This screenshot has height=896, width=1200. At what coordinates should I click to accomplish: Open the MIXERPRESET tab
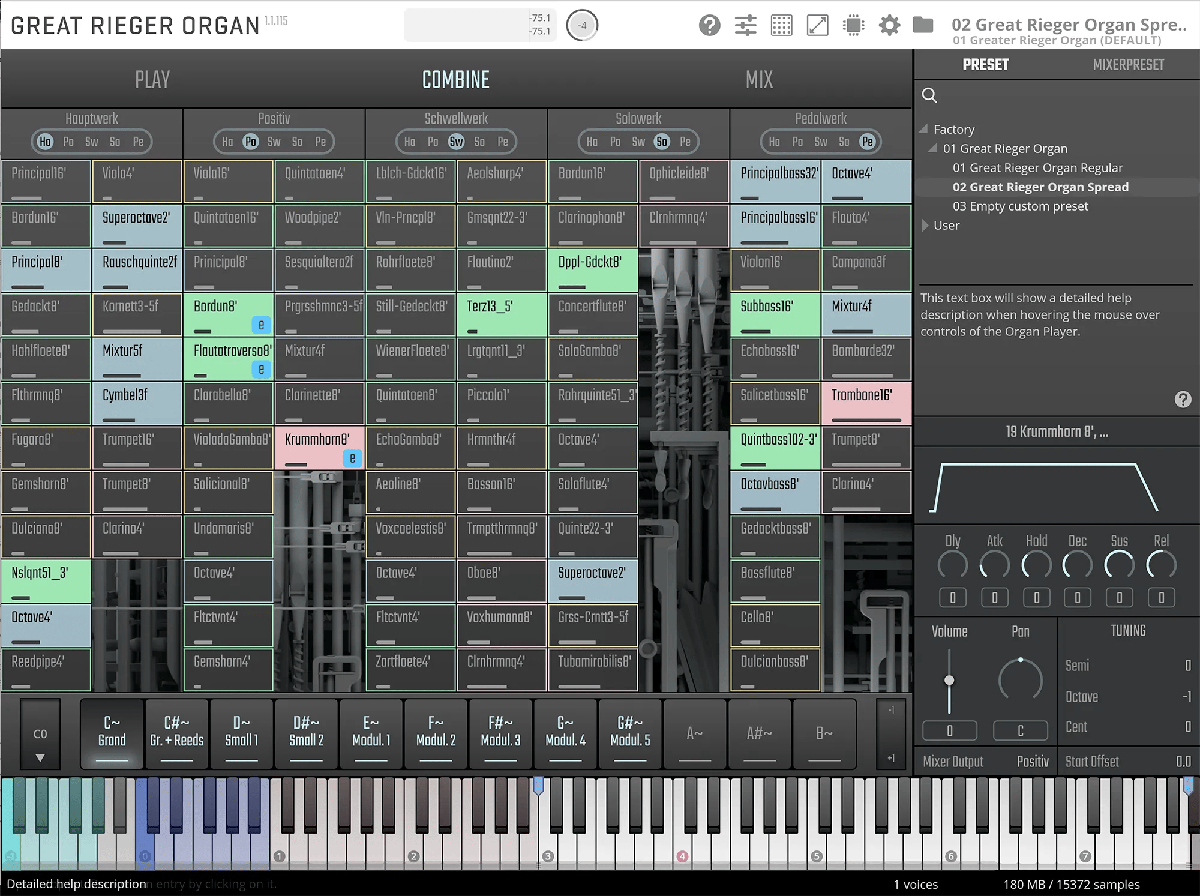(x=1128, y=65)
